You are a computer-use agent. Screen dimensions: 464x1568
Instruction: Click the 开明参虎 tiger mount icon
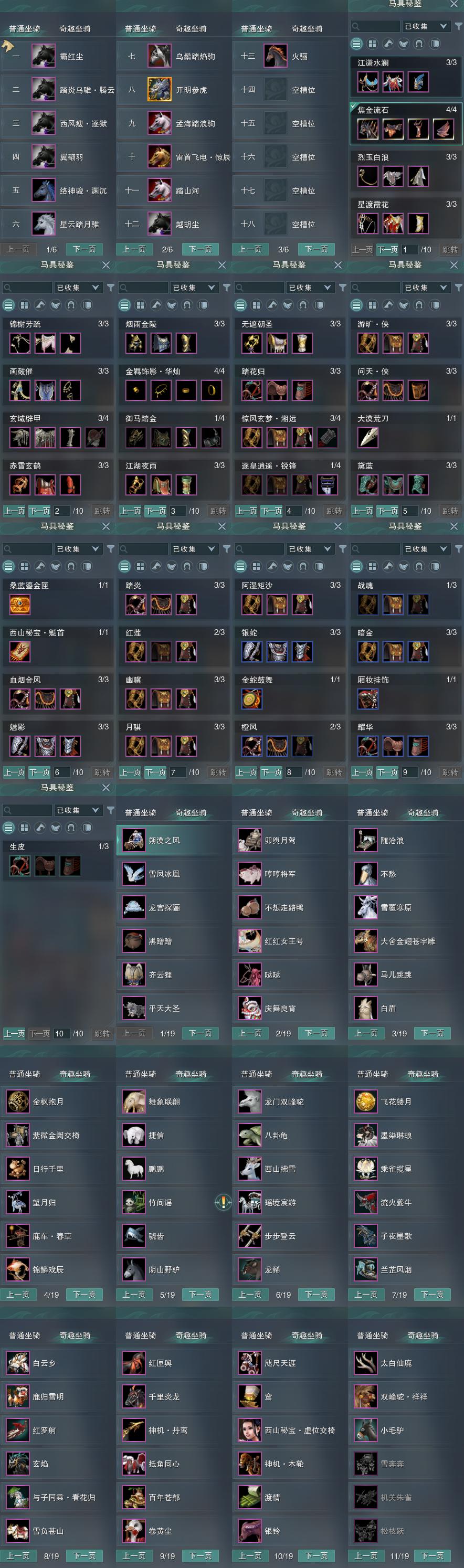pos(160,90)
